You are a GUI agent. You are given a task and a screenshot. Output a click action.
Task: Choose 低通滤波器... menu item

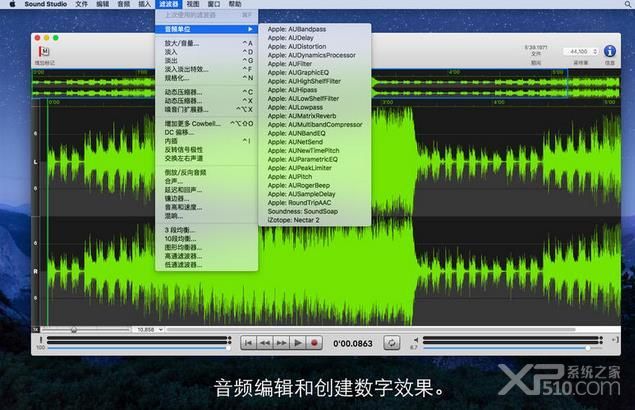click(x=207, y=265)
